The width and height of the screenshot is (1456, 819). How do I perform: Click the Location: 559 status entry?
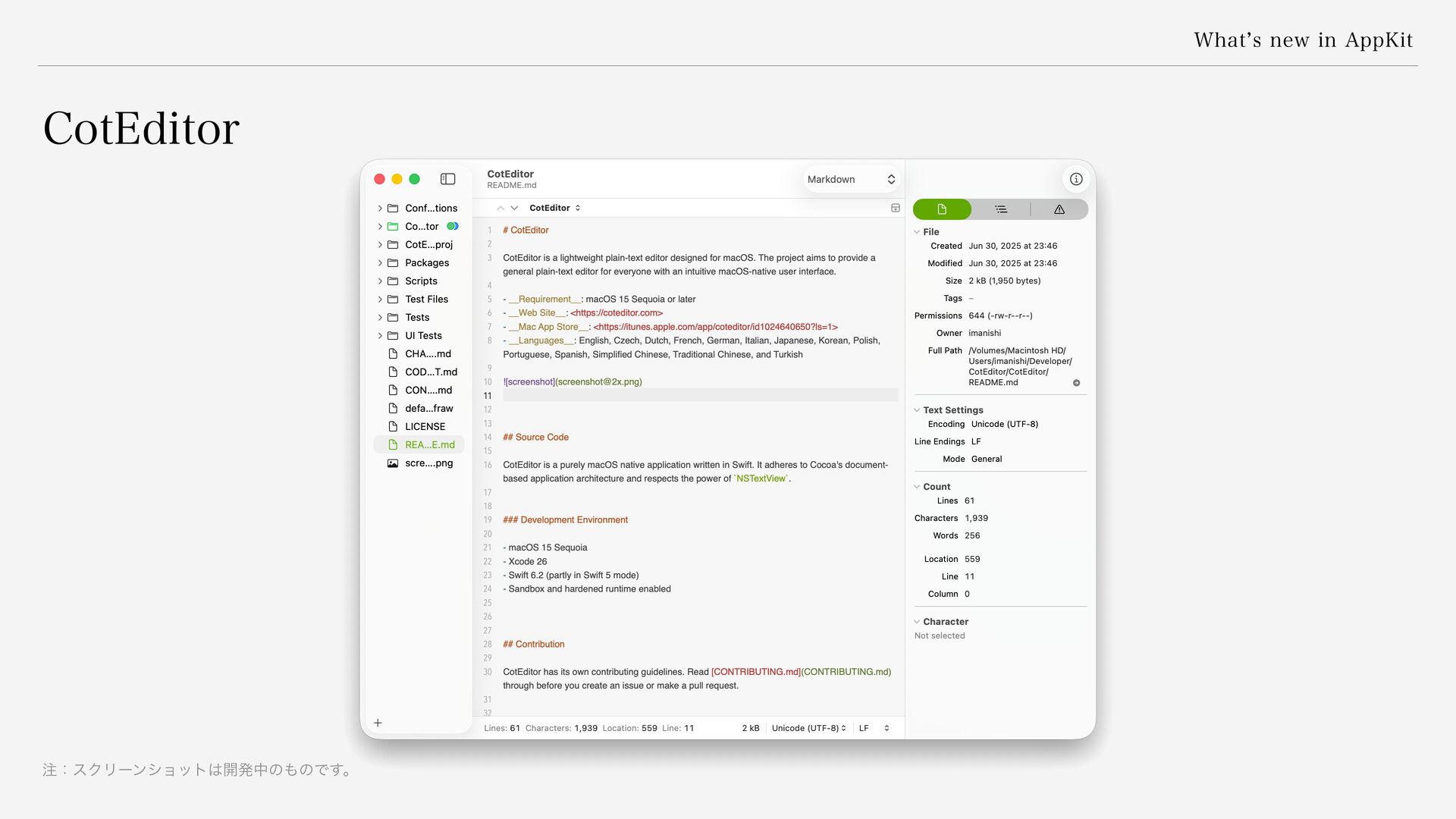pyautogui.click(x=629, y=728)
